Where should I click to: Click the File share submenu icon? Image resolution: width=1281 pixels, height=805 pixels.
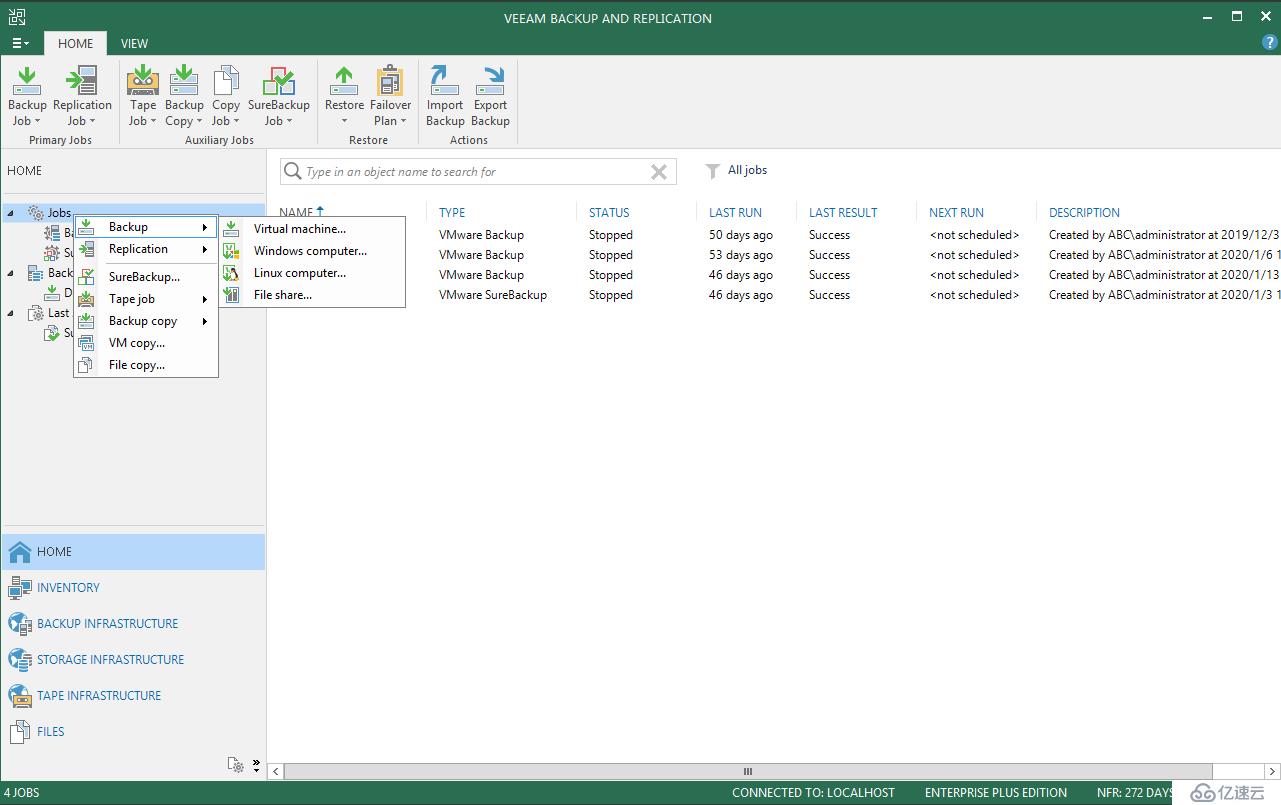(x=232, y=295)
